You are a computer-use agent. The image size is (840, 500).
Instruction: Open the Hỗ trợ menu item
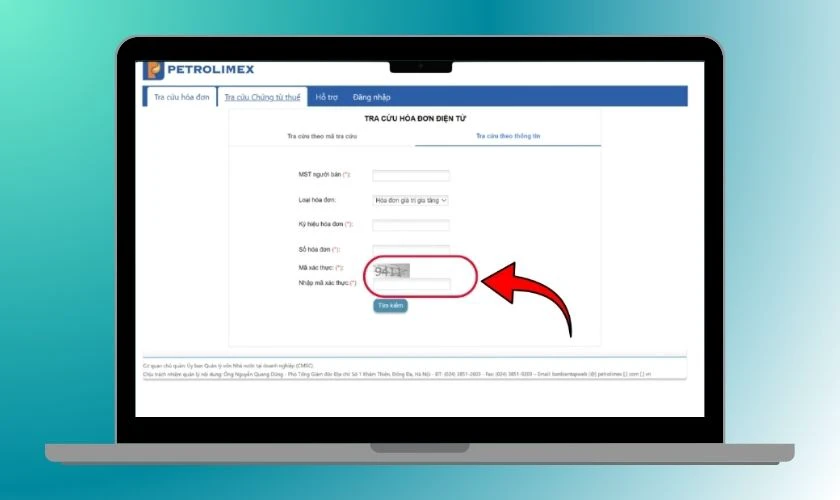pyautogui.click(x=327, y=97)
